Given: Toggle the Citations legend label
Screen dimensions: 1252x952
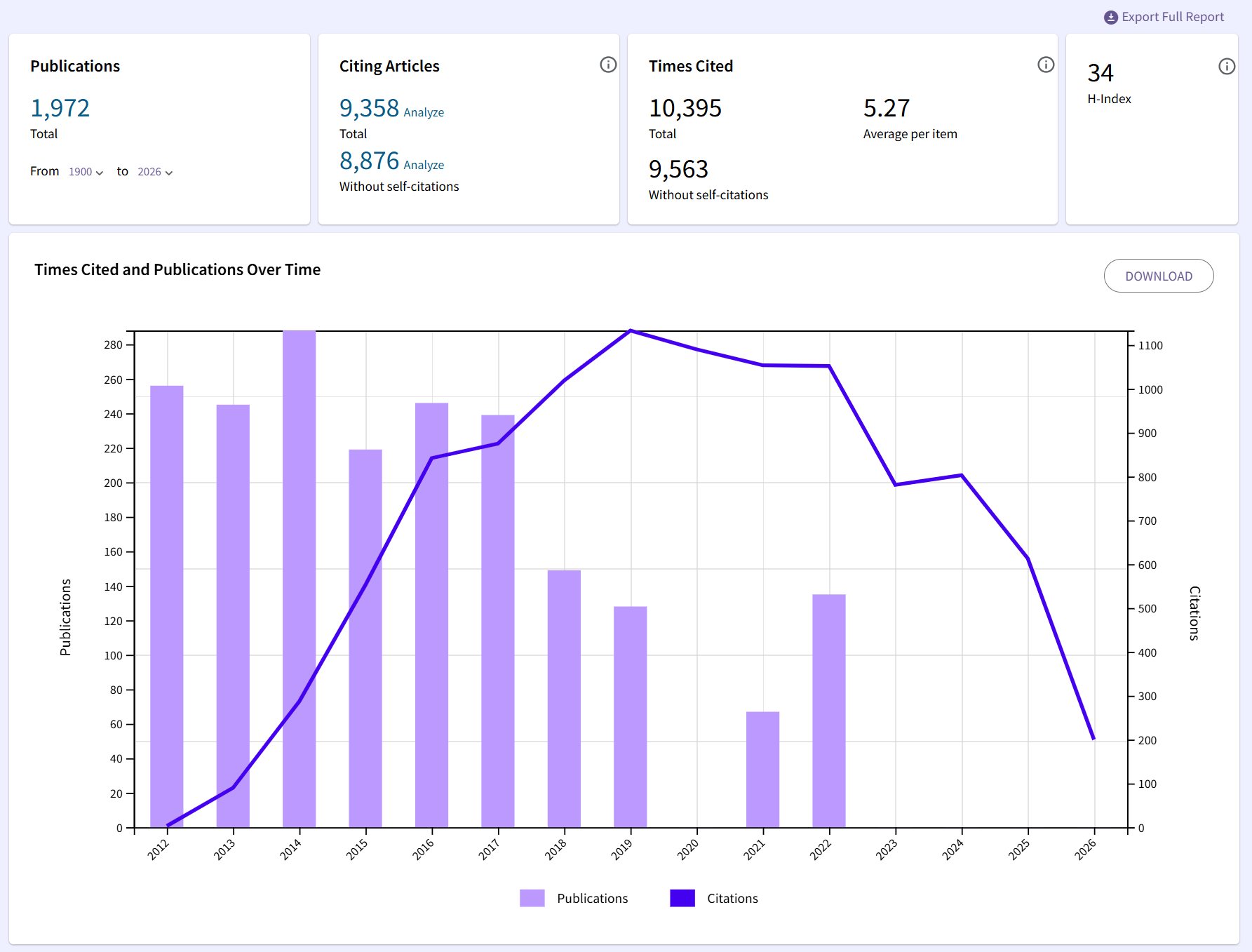Looking at the screenshot, I should click(x=732, y=899).
